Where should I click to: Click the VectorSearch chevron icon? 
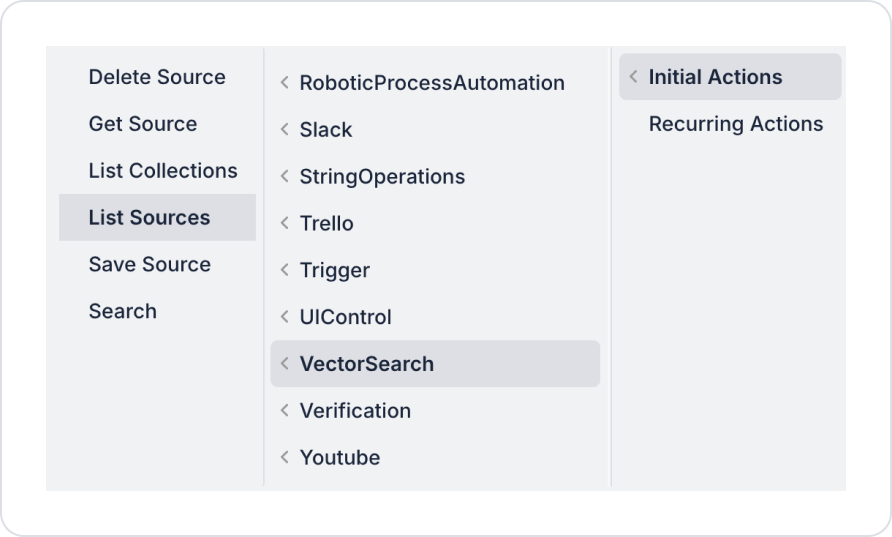point(285,364)
